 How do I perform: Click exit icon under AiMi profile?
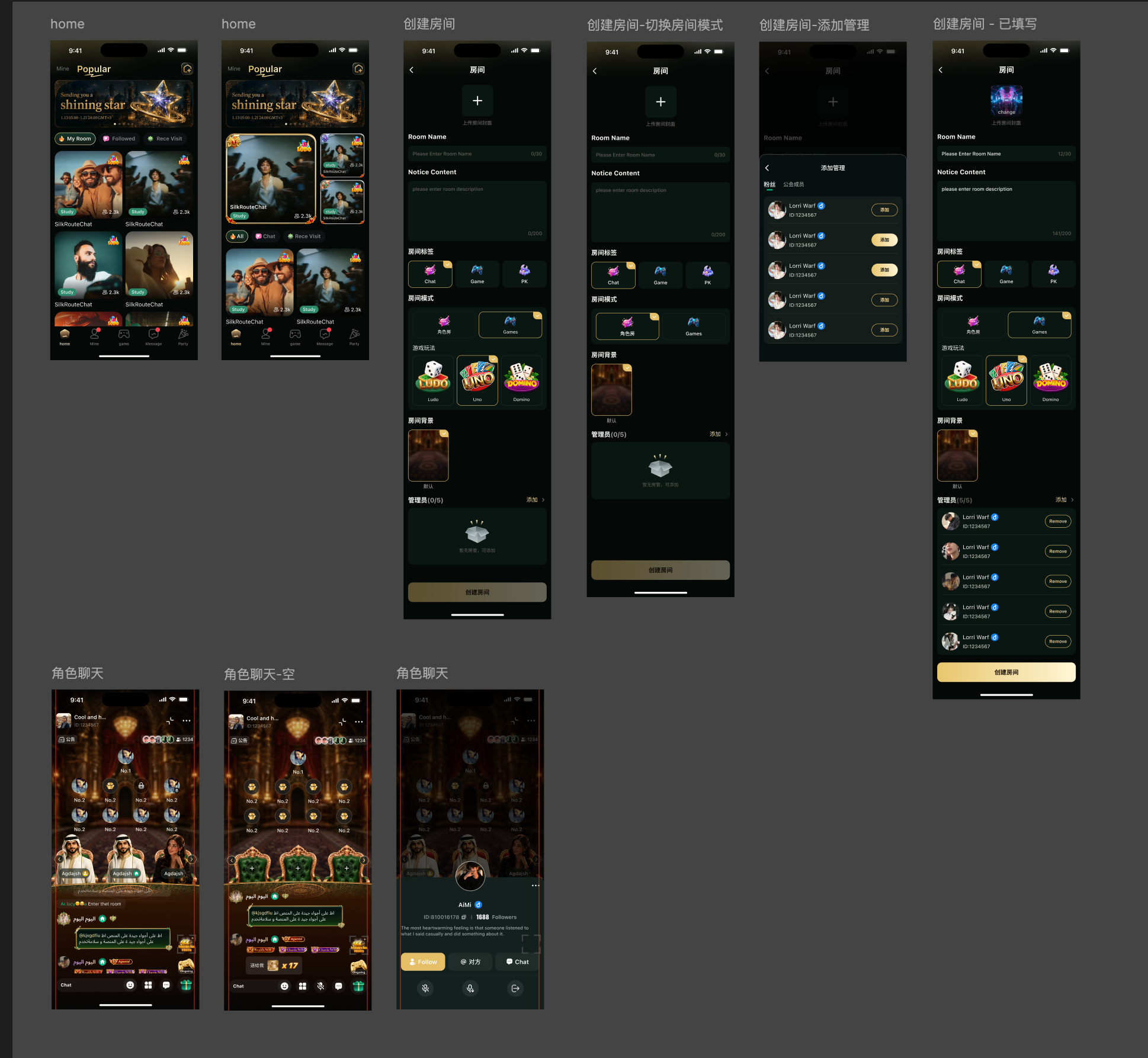[x=515, y=988]
